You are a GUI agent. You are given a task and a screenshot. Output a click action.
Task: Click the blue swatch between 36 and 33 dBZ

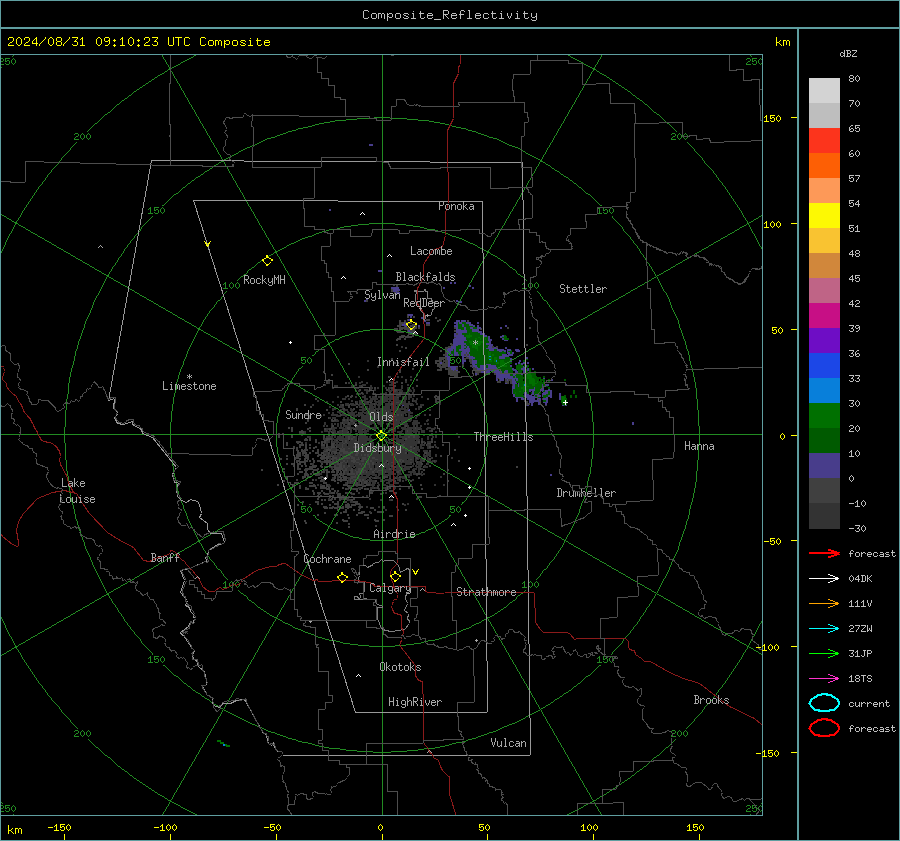click(824, 366)
